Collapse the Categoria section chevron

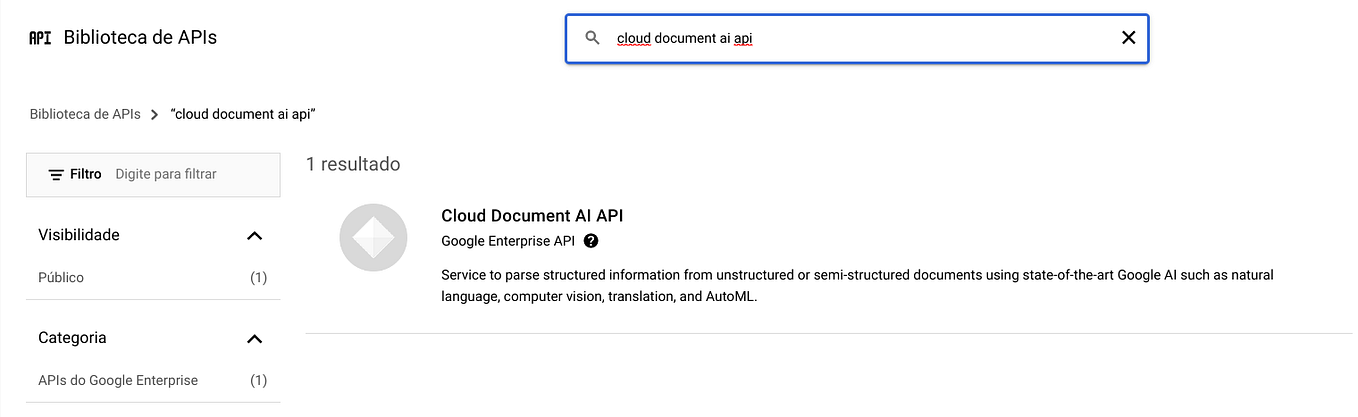(x=254, y=338)
